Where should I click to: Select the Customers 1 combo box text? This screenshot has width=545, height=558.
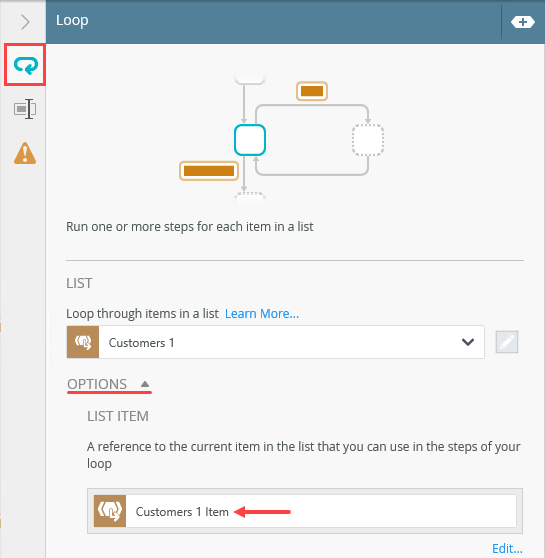141,342
